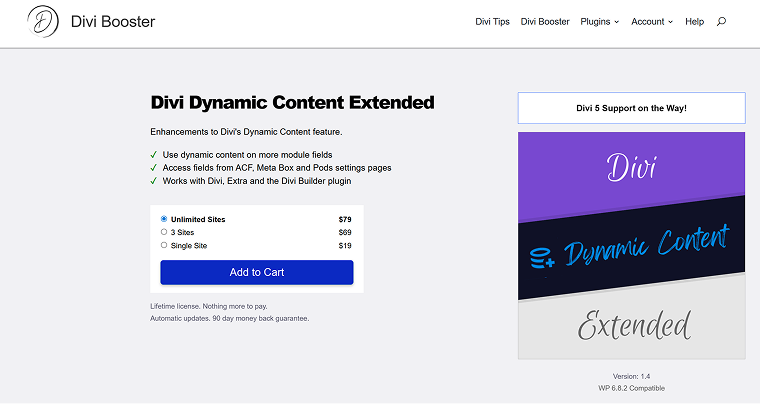
Task: Click 'Lifetime license. Nothing more to pay.' text
Action: pyautogui.click(x=209, y=306)
